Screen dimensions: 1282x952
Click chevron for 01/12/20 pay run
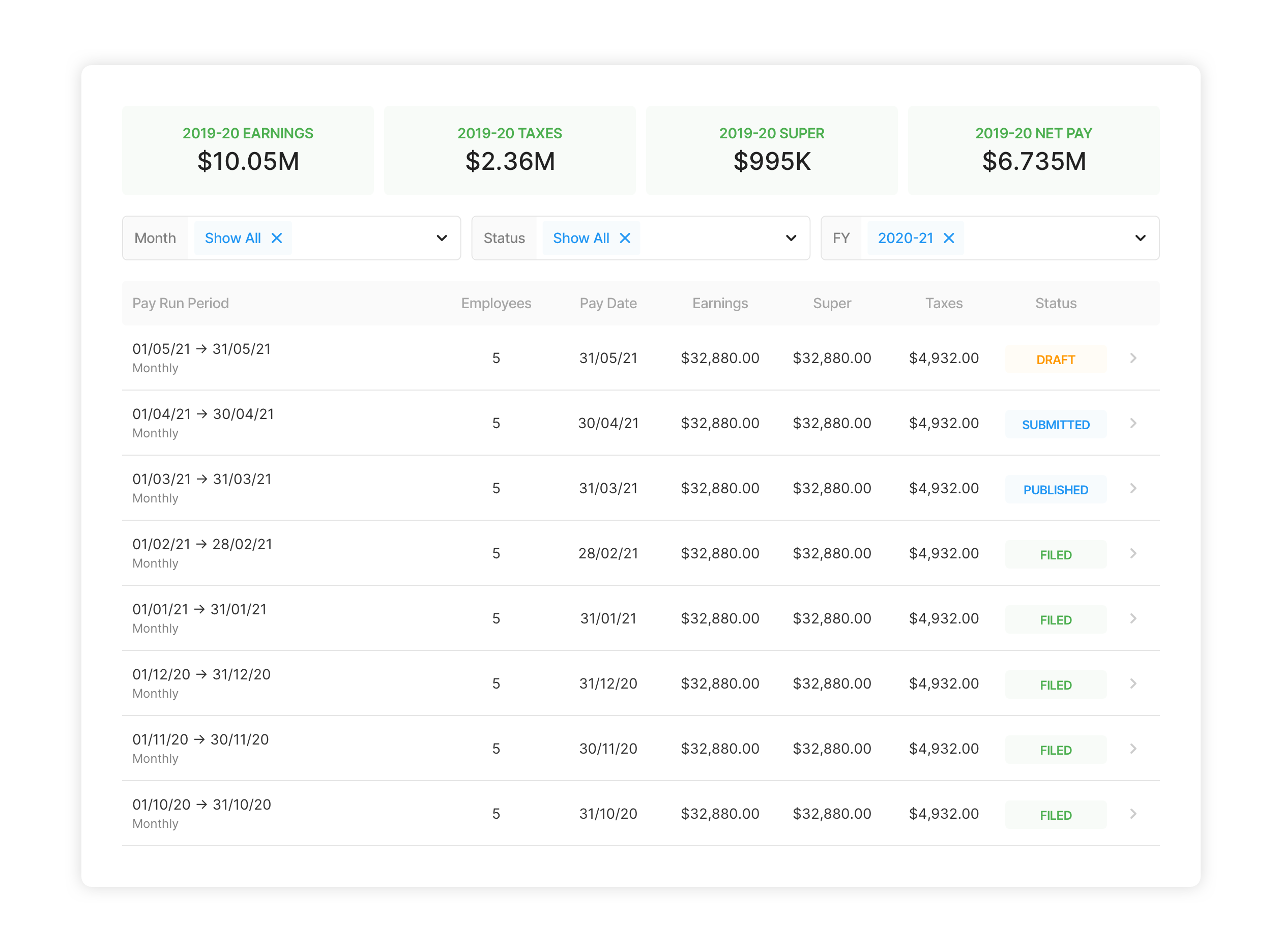pyautogui.click(x=1133, y=684)
